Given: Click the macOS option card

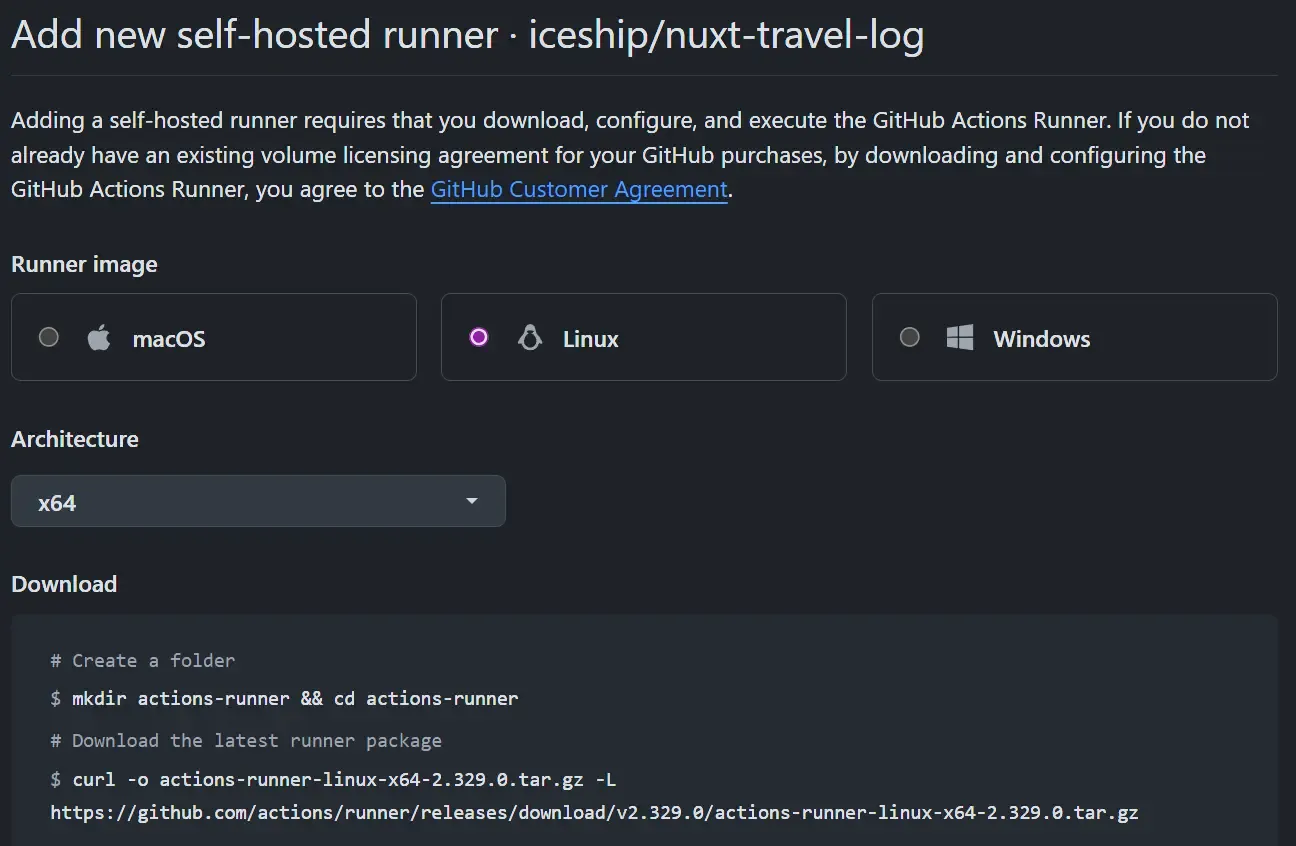Looking at the screenshot, I should (213, 337).
